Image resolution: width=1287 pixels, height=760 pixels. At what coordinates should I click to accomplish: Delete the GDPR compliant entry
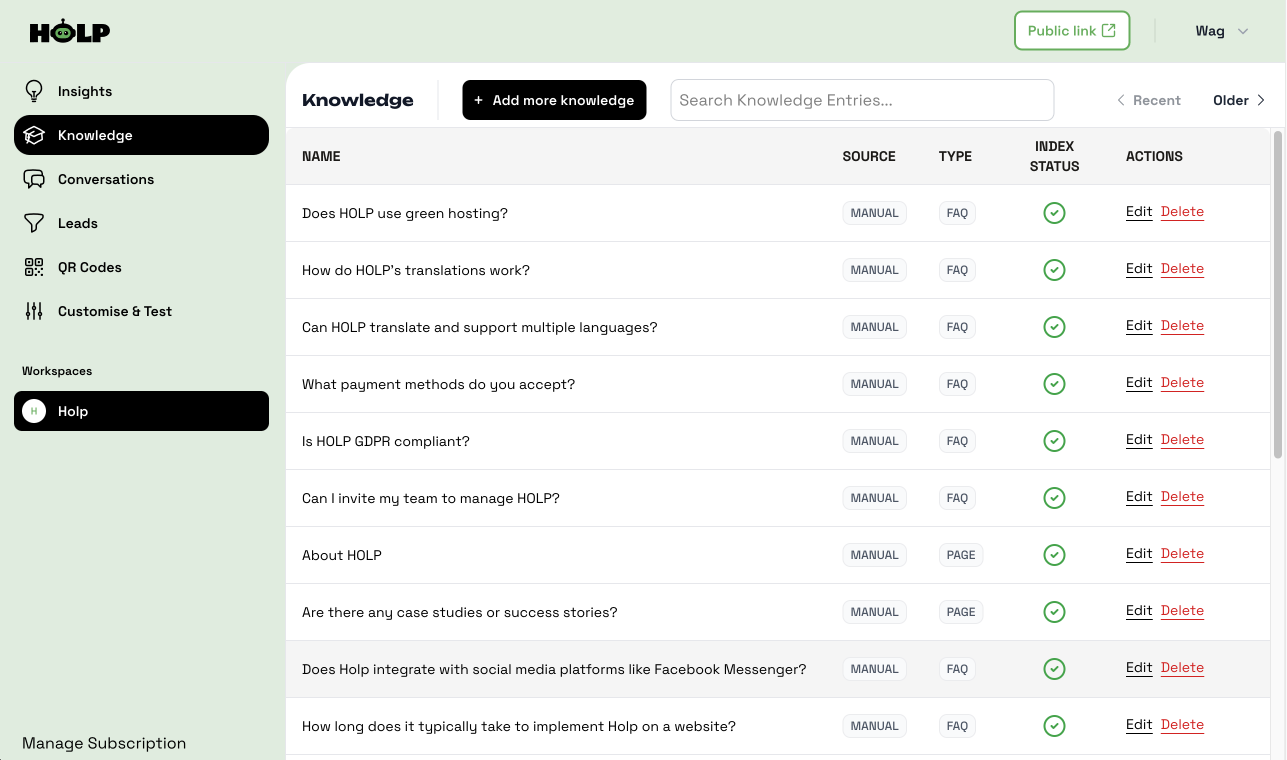coord(1182,440)
